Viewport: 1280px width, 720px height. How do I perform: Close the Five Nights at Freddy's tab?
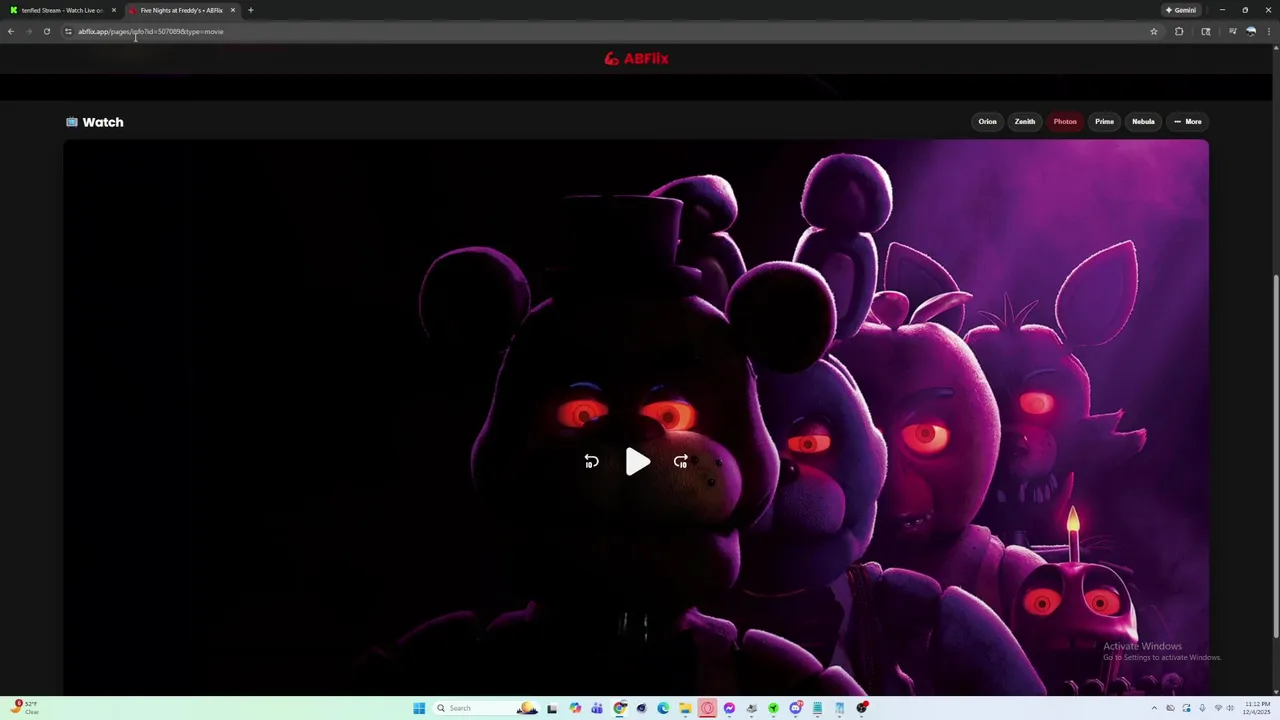pyautogui.click(x=233, y=10)
